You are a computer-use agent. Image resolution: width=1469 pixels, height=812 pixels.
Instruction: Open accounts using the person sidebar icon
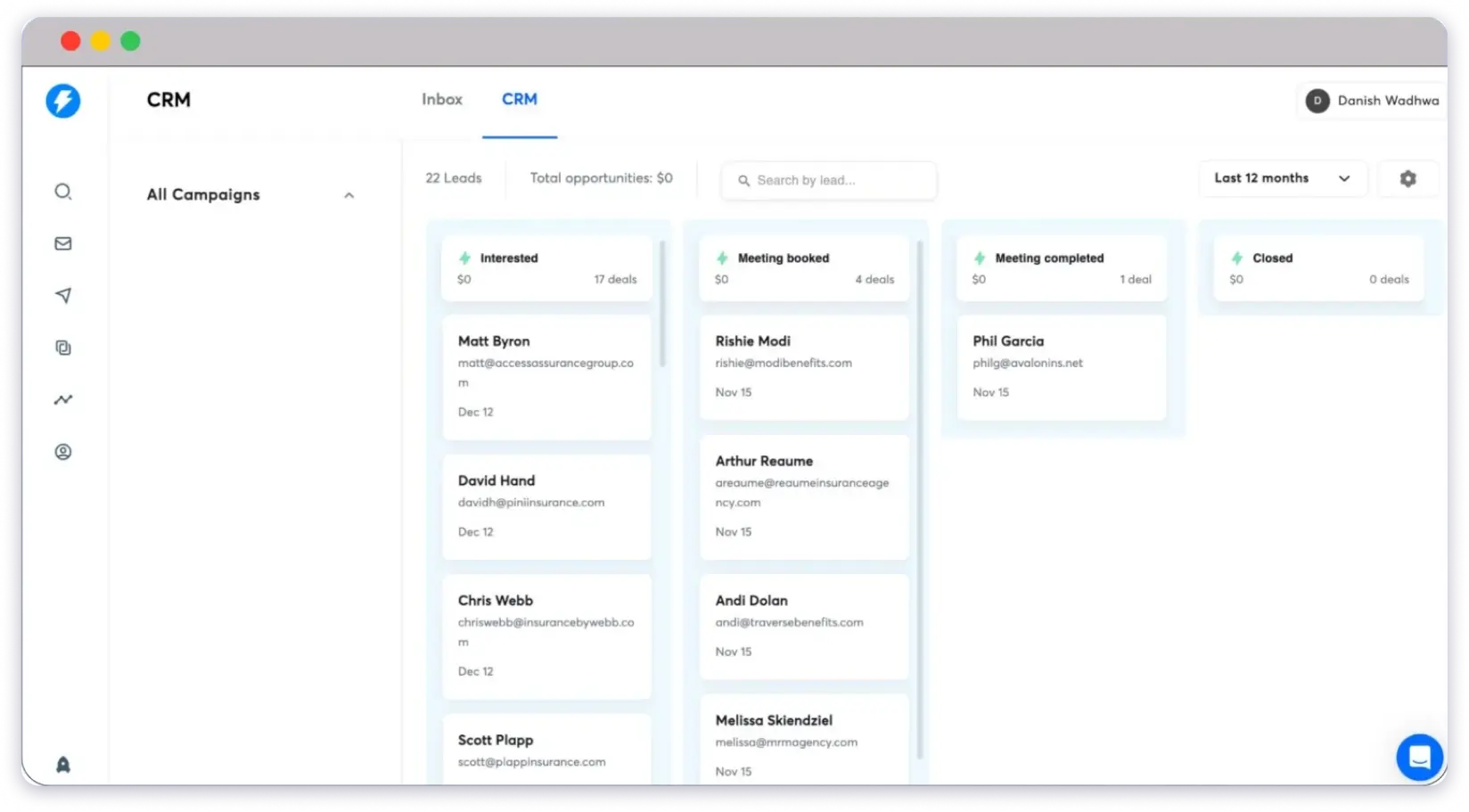pos(62,452)
